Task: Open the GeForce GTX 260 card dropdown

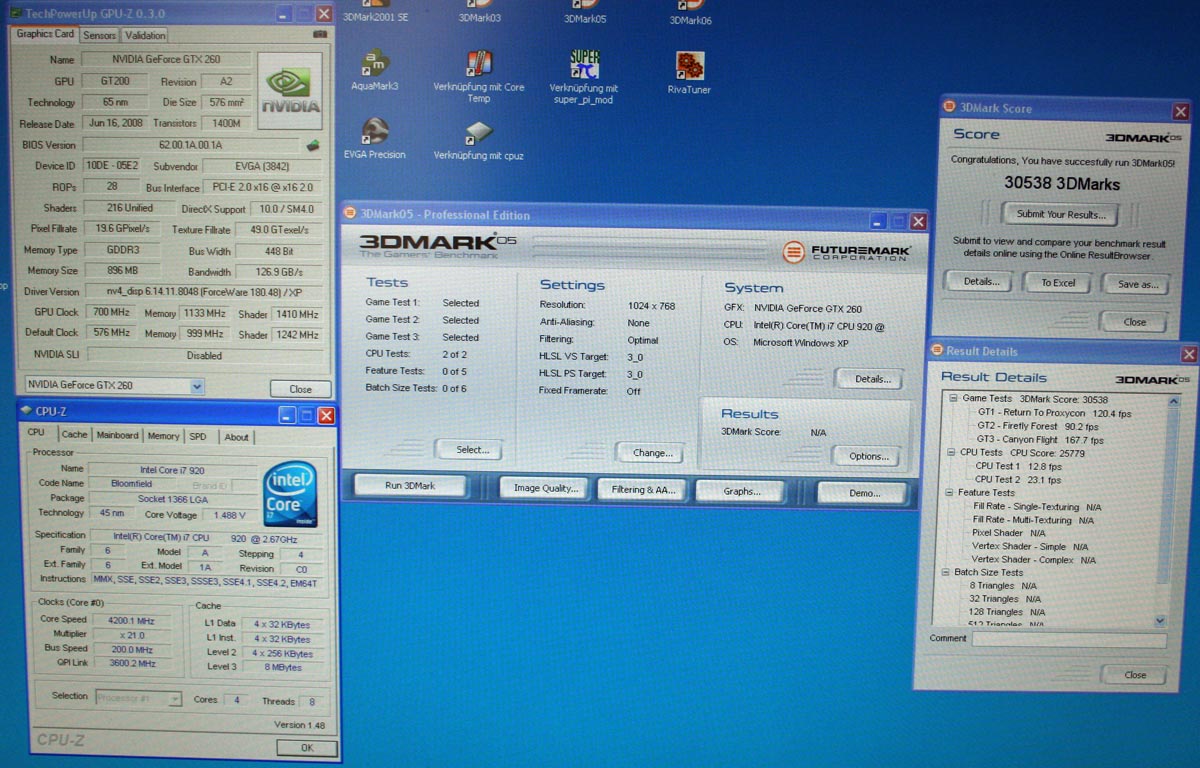Action: [197, 386]
